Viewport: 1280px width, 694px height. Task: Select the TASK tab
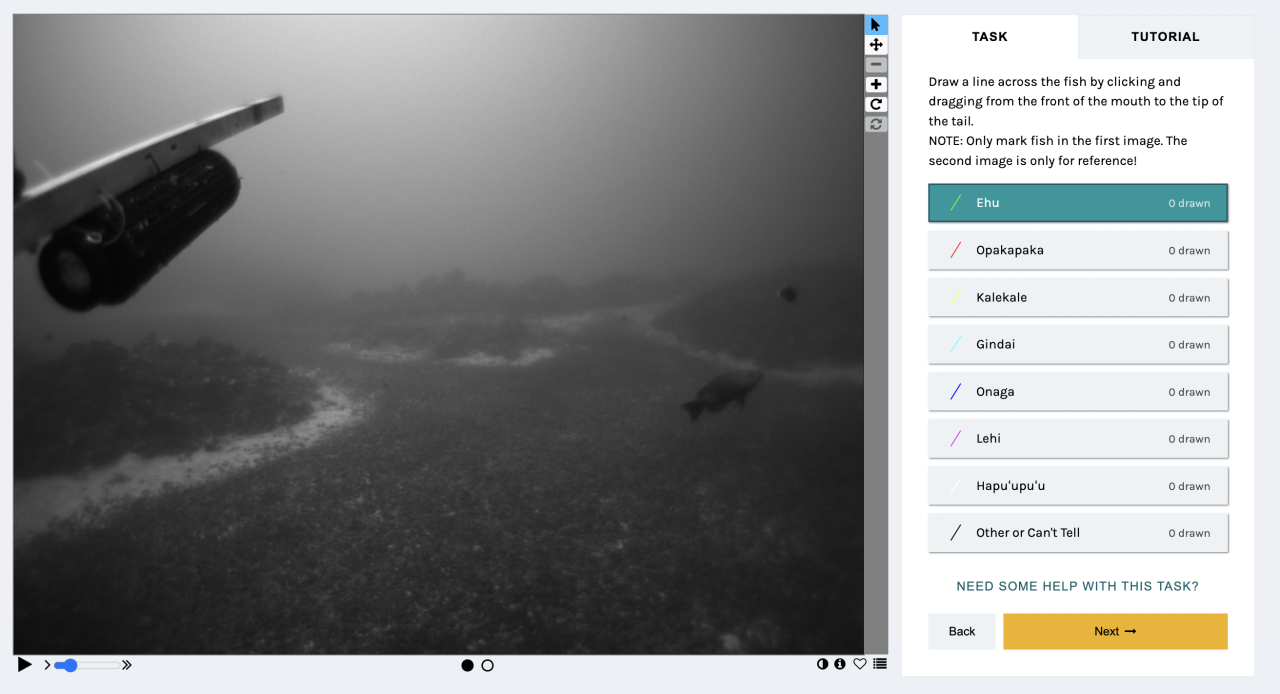(990, 37)
